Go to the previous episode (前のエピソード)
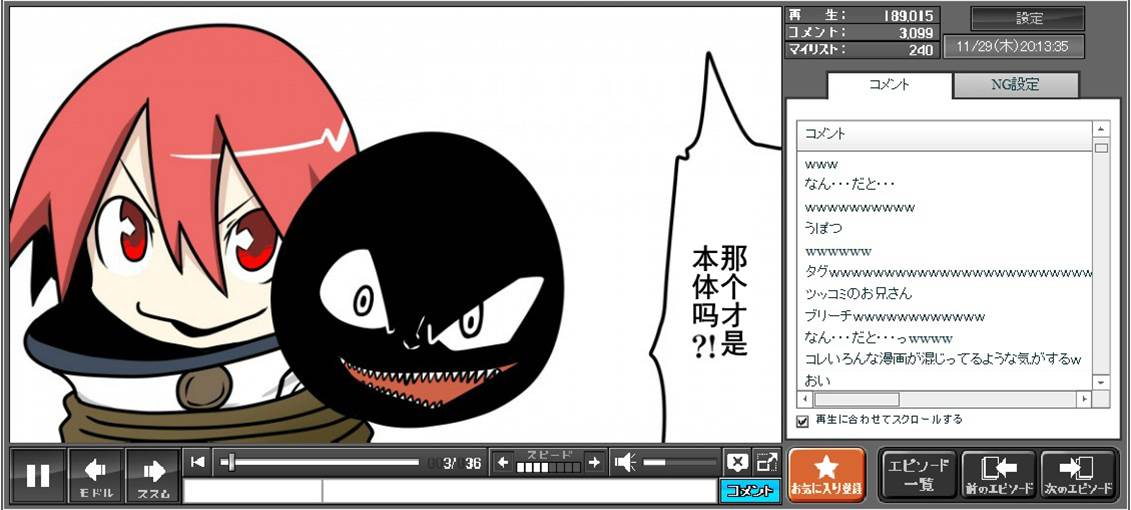1131x510 pixels. (998, 475)
